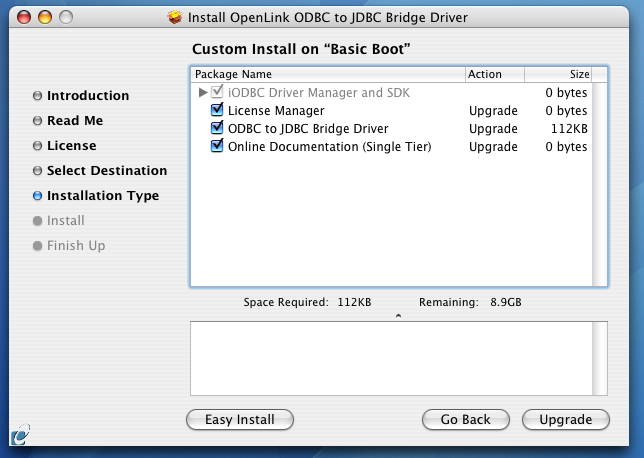Click the License step bullet
The height and width of the screenshot is (458, 644).
[x=37, y=146]
